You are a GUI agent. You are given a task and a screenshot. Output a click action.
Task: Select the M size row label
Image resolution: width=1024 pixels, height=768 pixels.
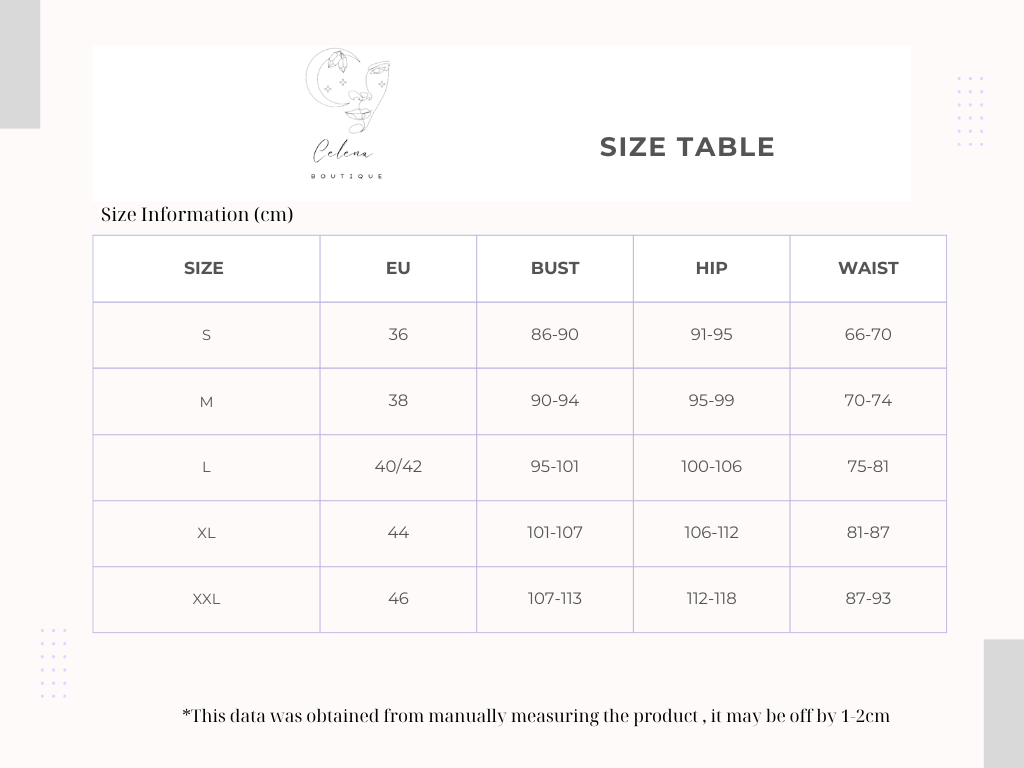pos(206,402)
